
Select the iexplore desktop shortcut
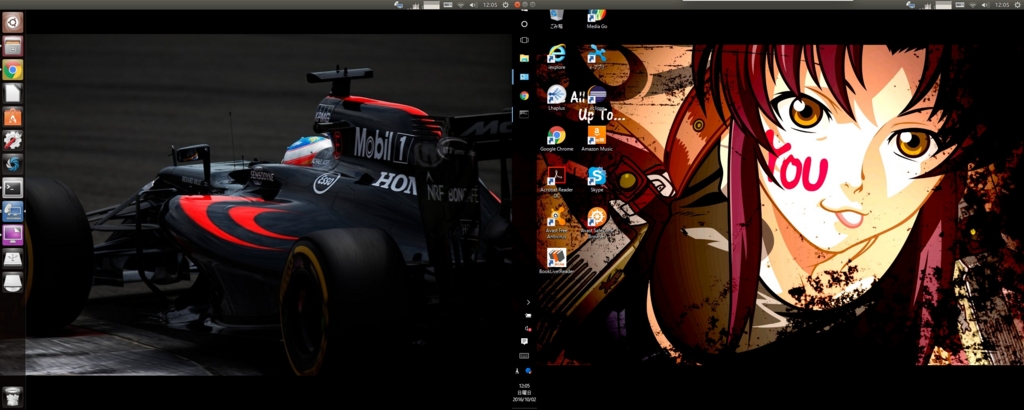tap(556, 56)
